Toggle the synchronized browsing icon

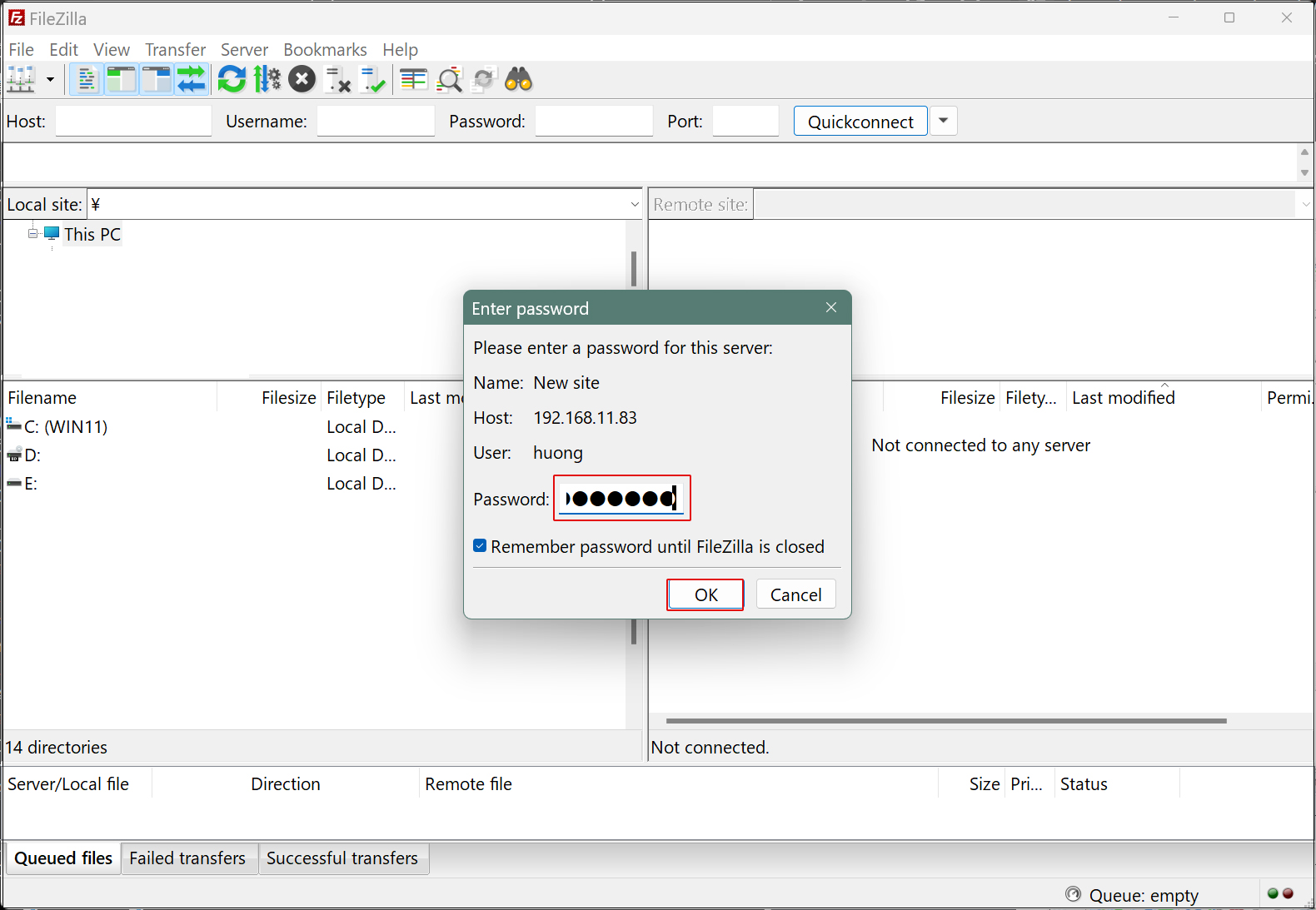point(484,80)
